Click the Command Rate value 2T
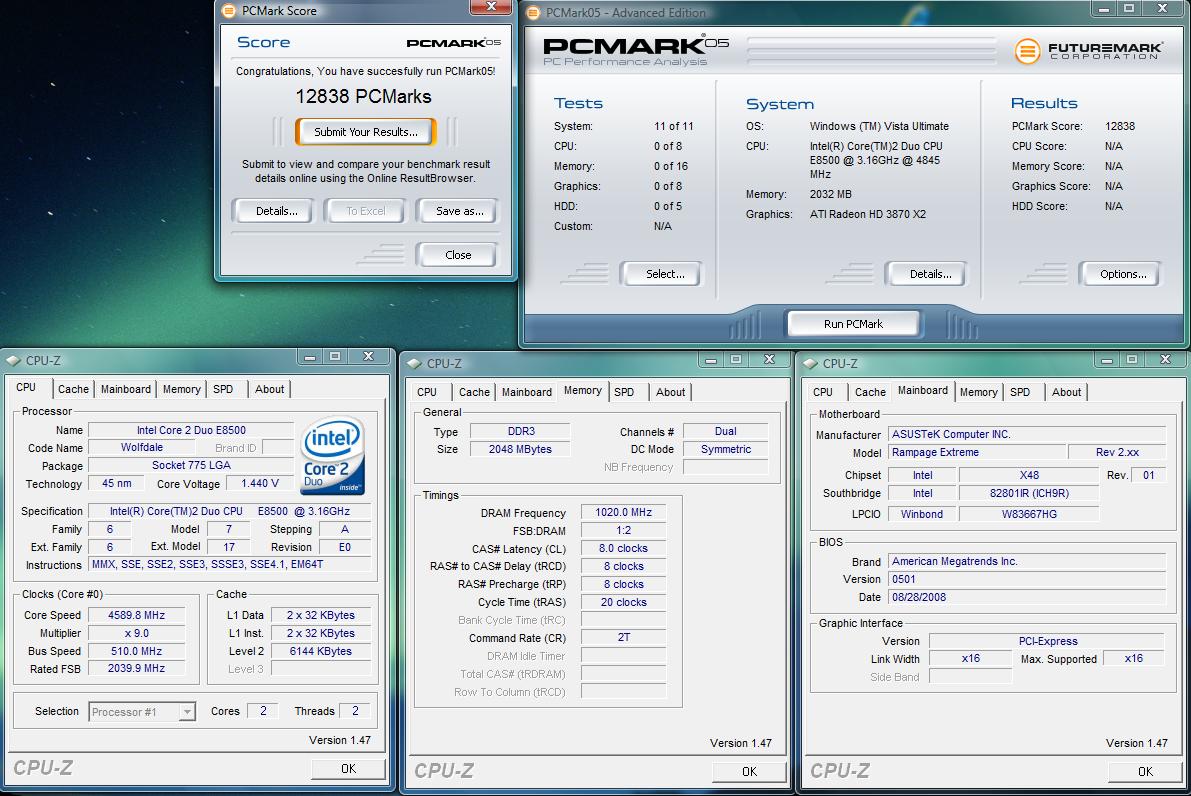Image resolution: width=1191 pixels, height=796 pixels. point(624,637)
